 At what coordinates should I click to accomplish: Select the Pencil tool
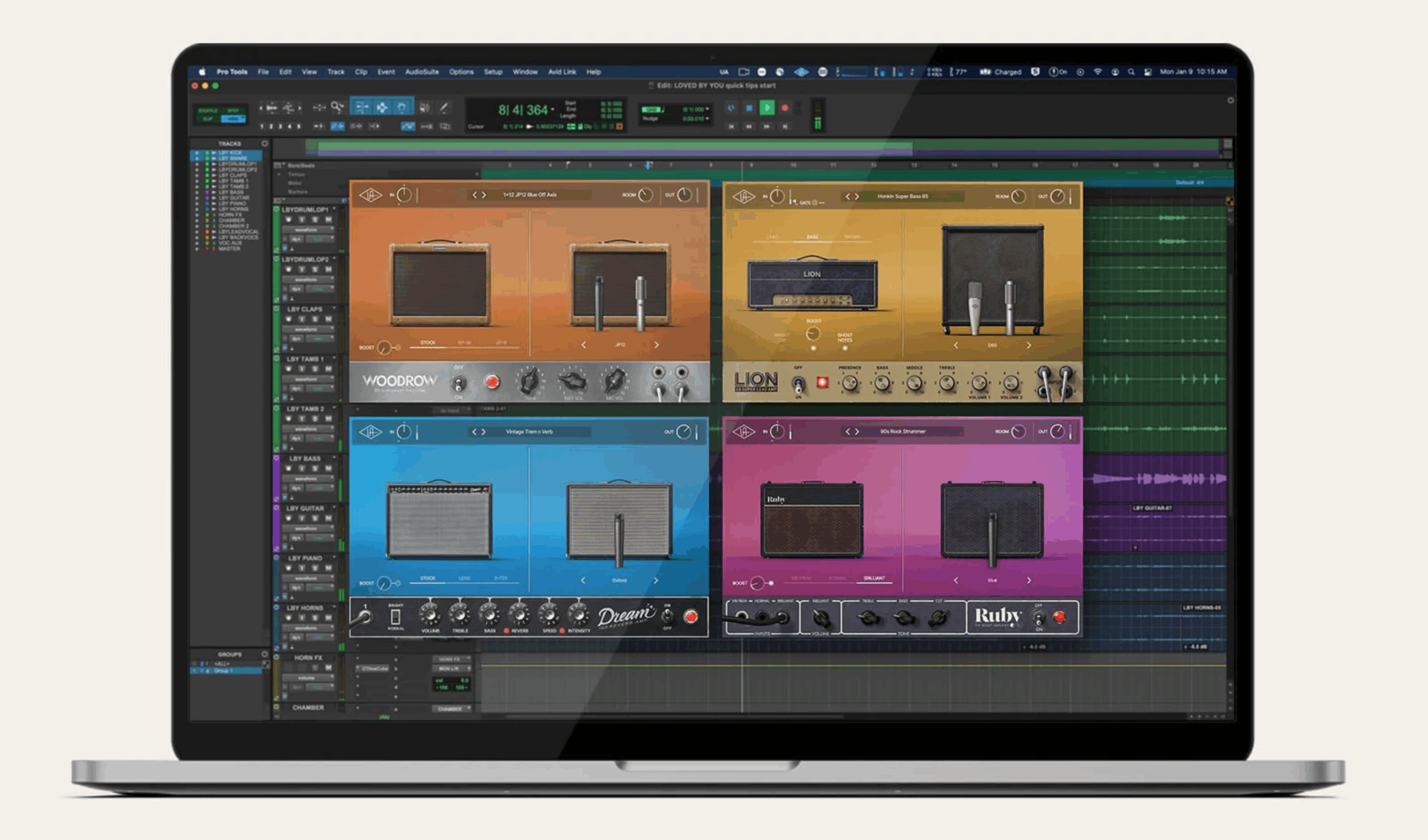pyautogui.click(x=444, y=108)
